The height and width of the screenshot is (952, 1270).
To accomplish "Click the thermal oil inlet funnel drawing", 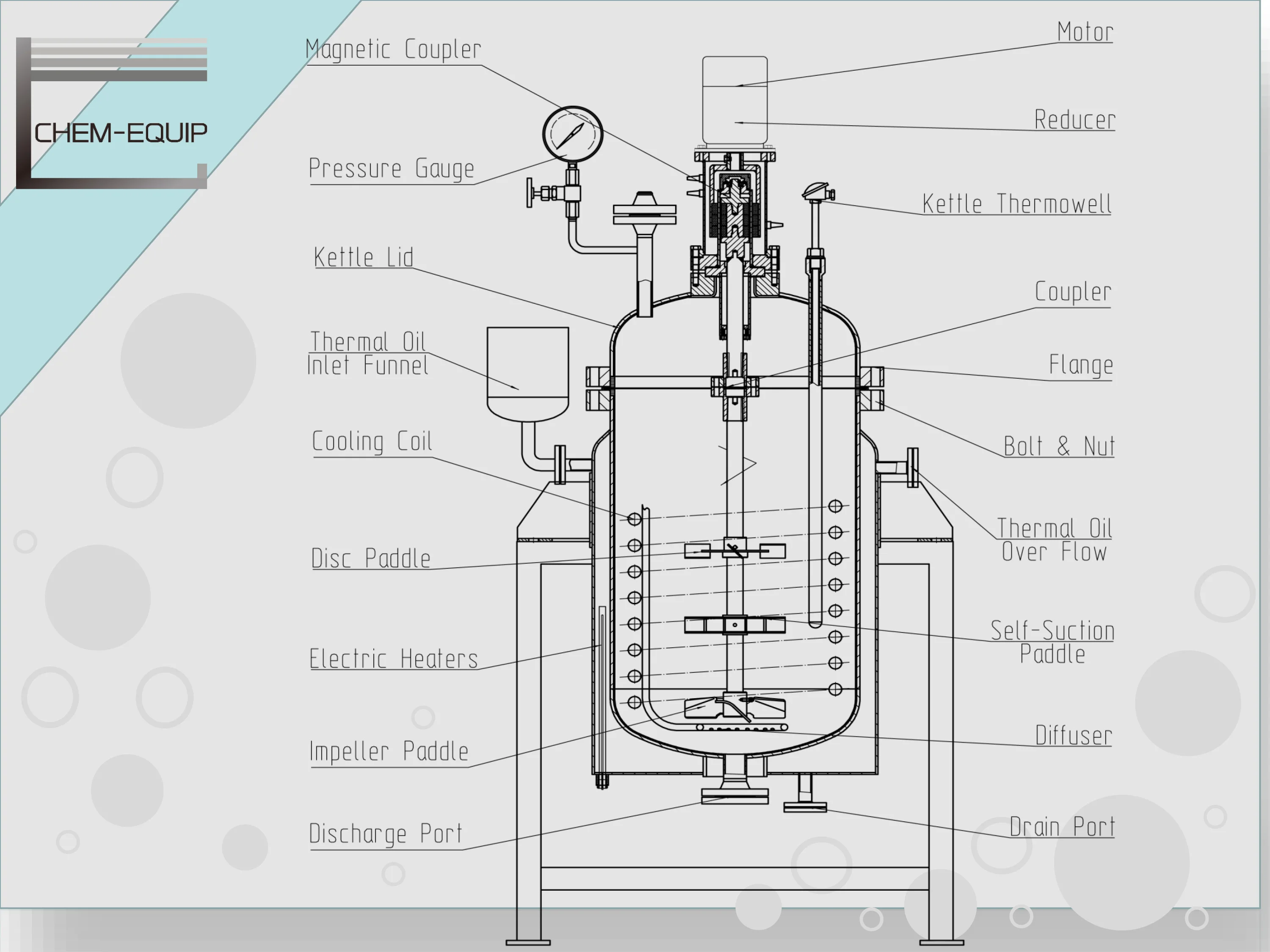I will pos(527,374).
